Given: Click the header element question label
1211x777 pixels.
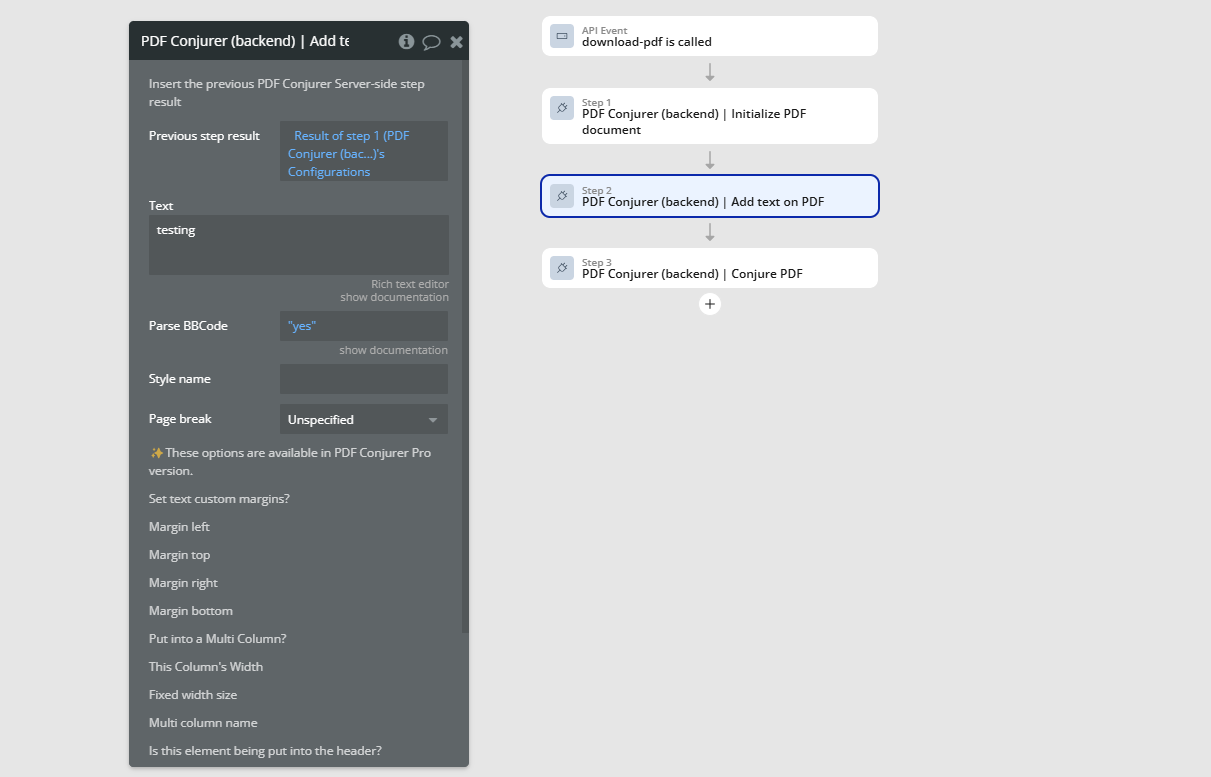Looking at the screenshot, I should (x=265, y=751).
